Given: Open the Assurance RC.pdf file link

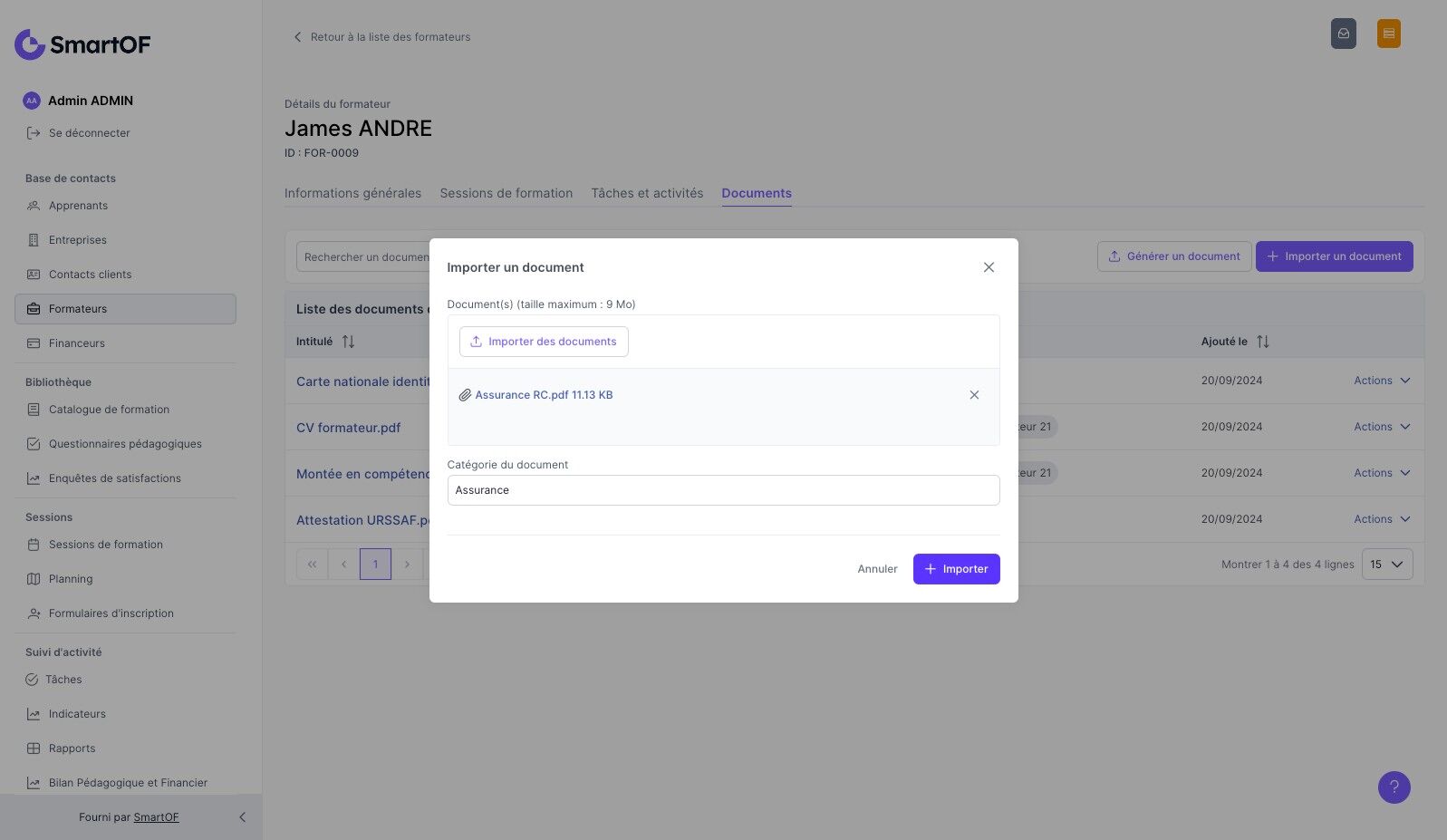Looking at the screenshot, I should [x=544, y=395].
